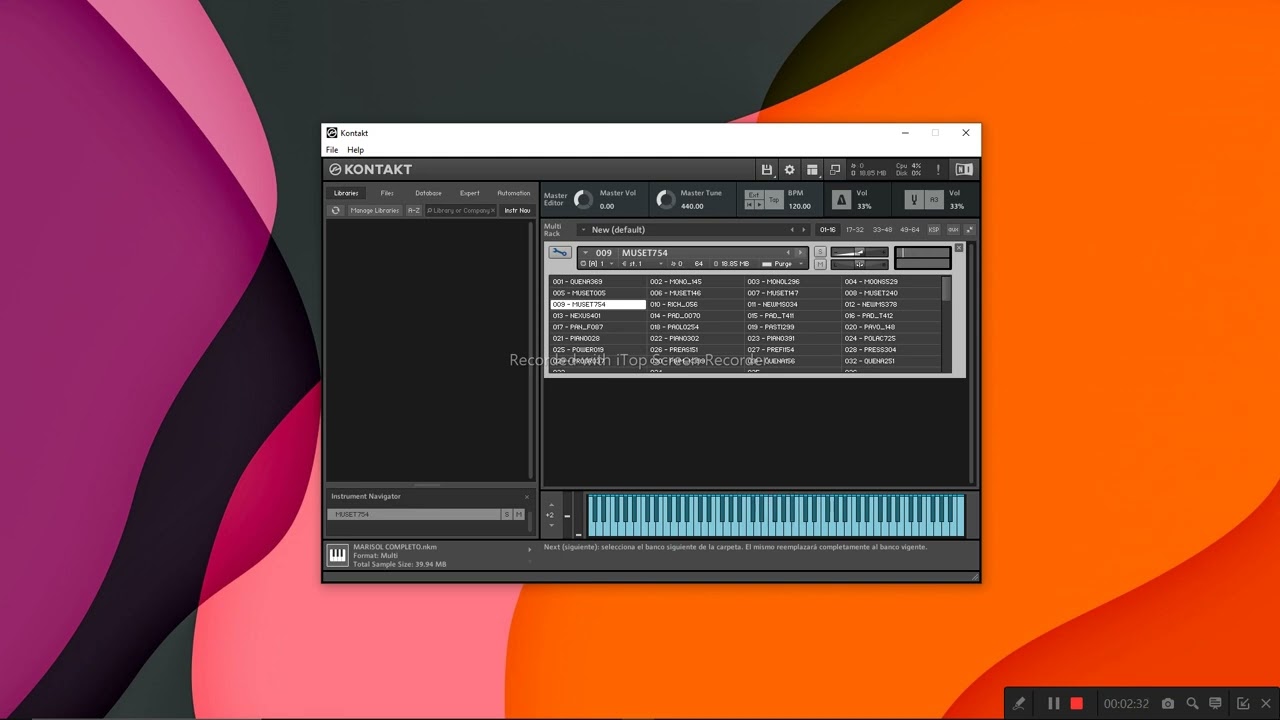This screenshot has height=720, width=1280.
Task: Click Manage Libraries button
Action: (x=375, y=210)
